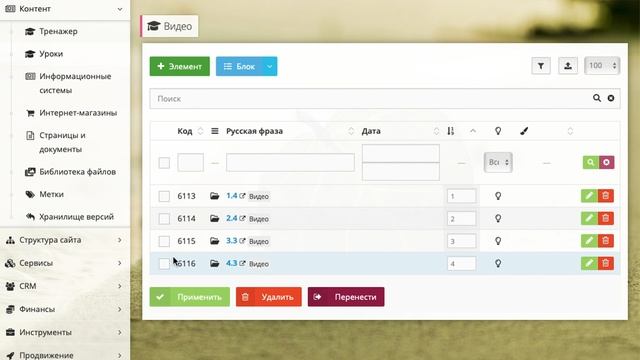Click the external link icon next to 2.4
640x360 pixels.
pos(242,218)
